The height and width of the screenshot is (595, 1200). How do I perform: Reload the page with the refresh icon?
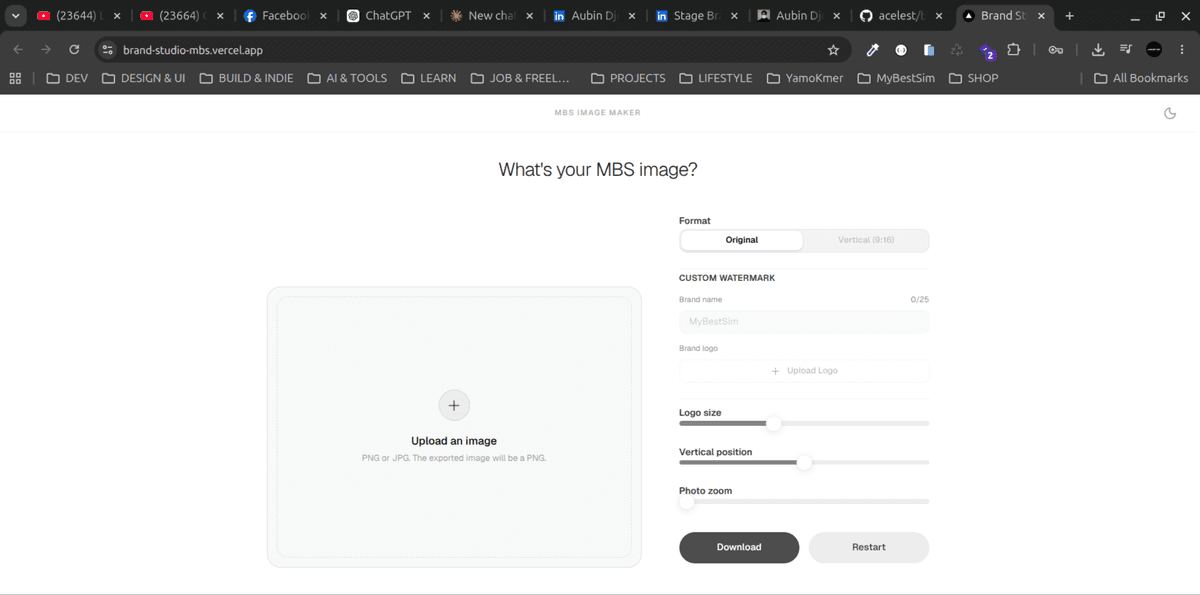tap(74, 49)
